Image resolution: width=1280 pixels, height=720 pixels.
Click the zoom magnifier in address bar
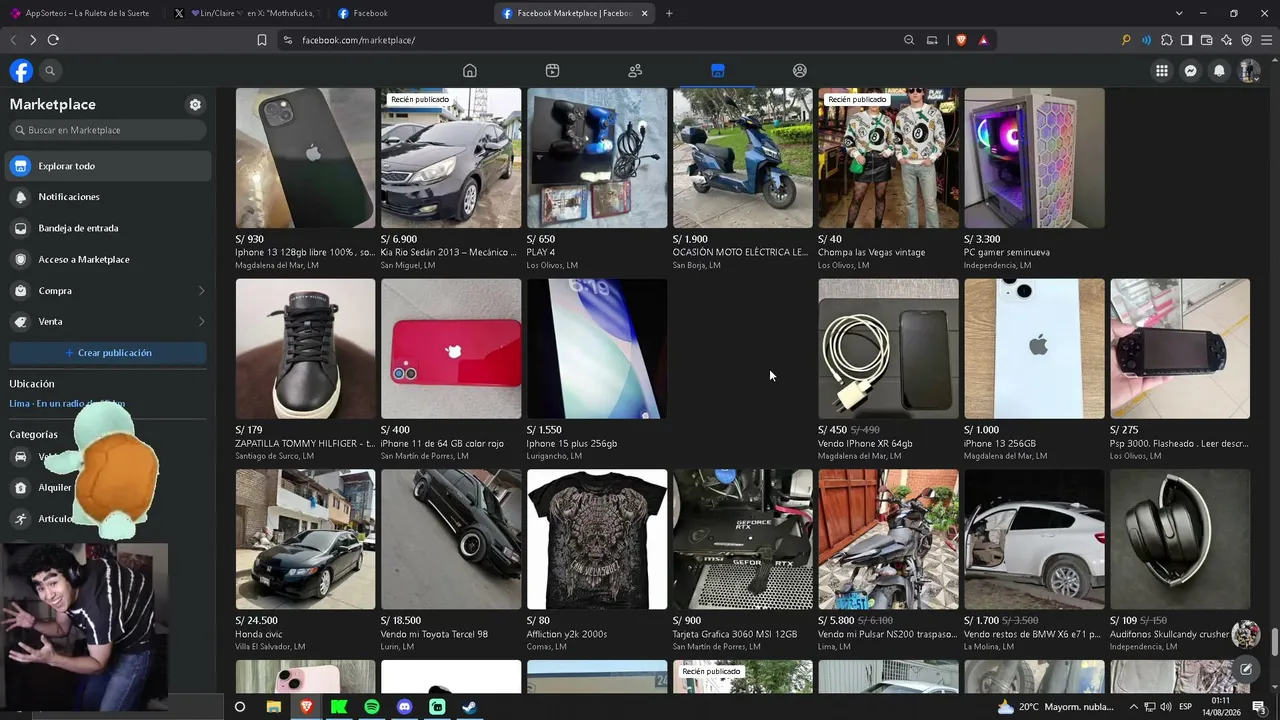tap(909, 40)
